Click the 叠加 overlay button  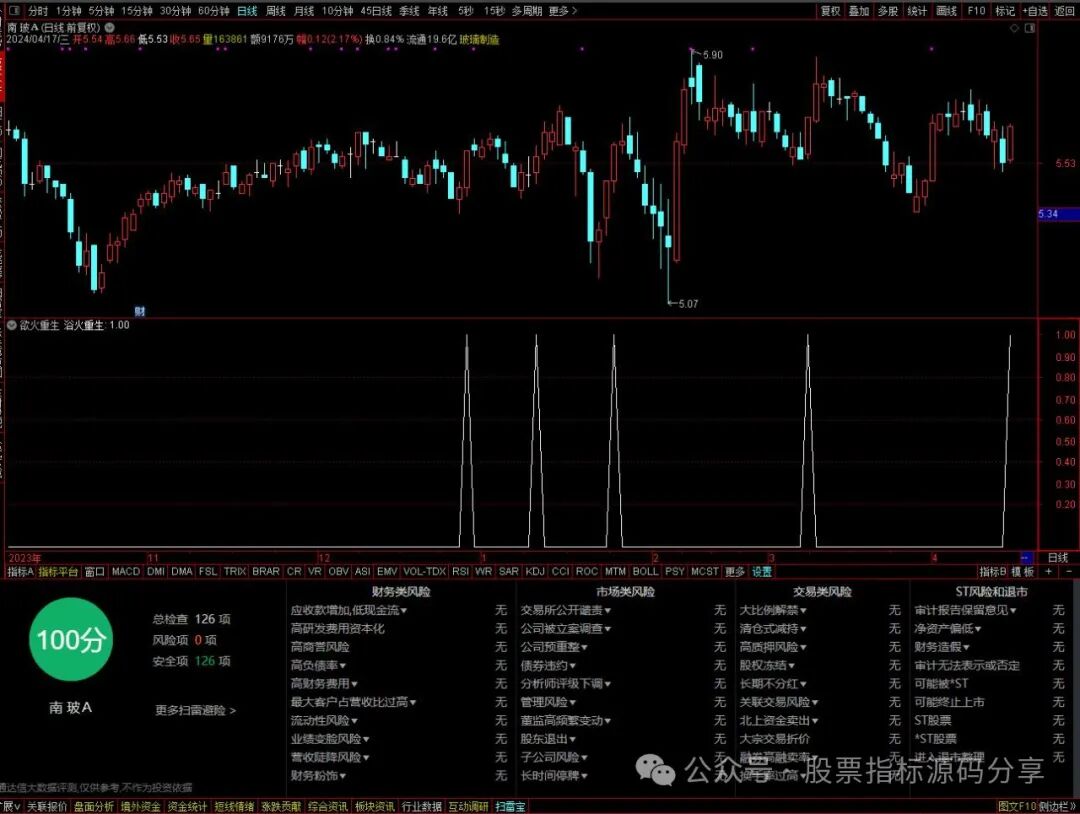pyautogui.click(x=859, y=11)
